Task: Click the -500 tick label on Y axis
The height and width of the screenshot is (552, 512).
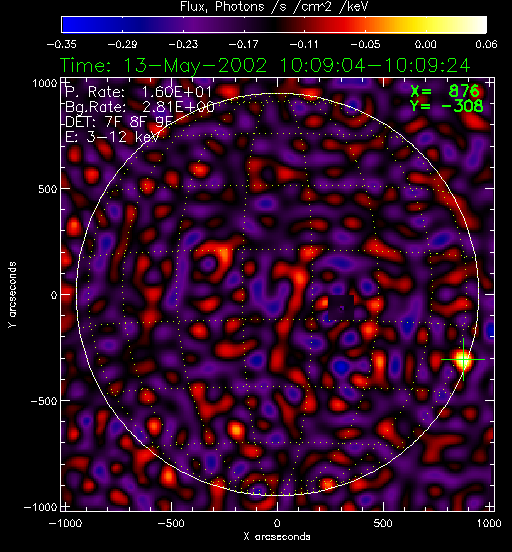Action: (44, 401)
